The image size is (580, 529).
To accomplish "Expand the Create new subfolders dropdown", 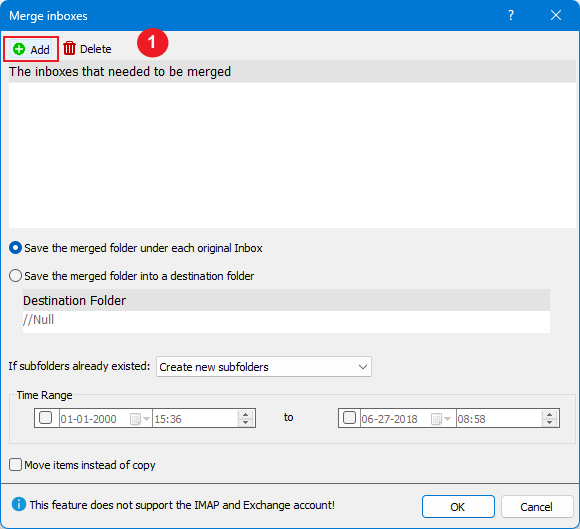I will pos(264,367).
